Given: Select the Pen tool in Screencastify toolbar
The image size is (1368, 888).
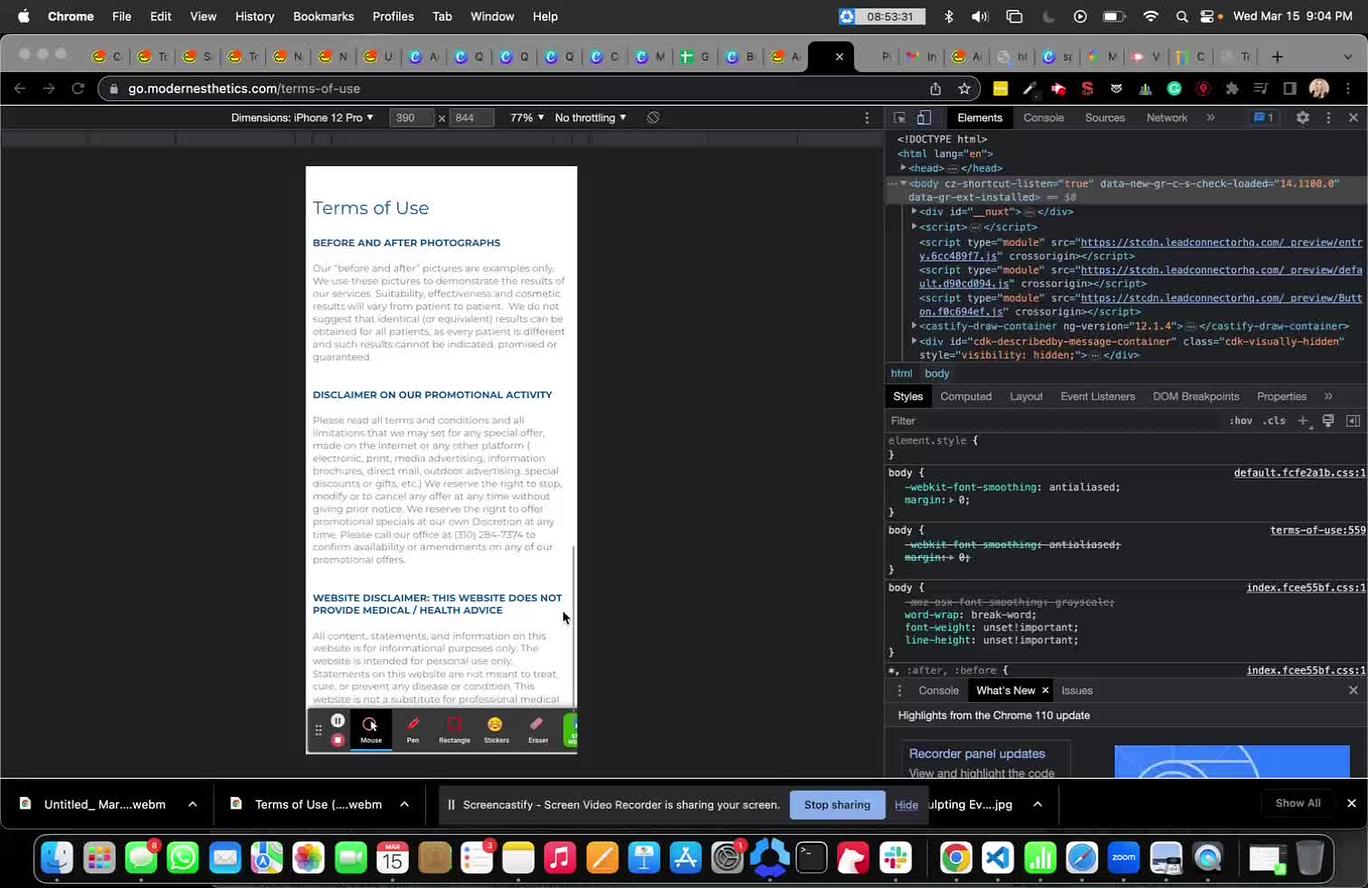Looking at the screenshot, I should pos(413,729).
